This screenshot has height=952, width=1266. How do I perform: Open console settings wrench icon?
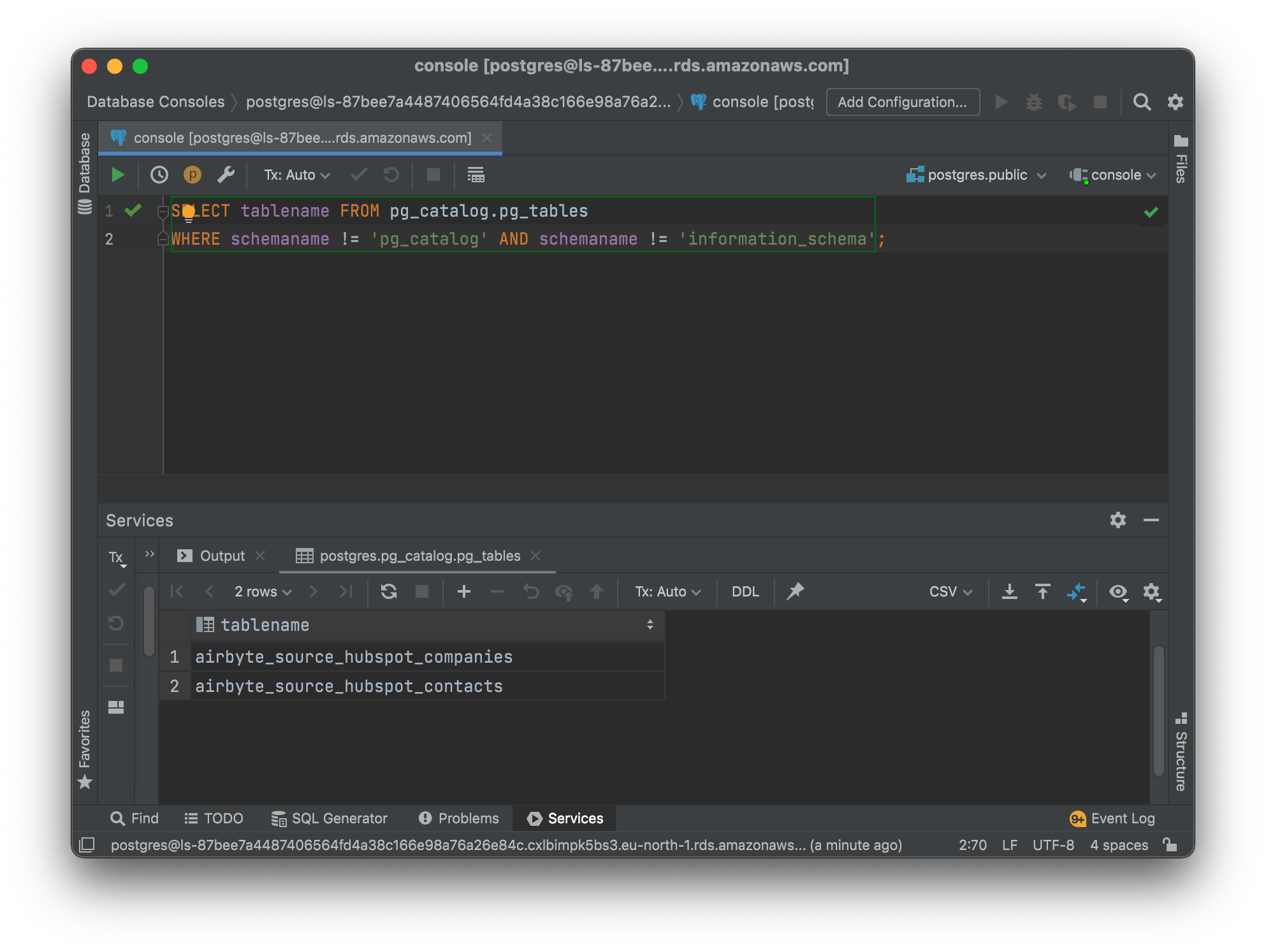pos(226,175)
